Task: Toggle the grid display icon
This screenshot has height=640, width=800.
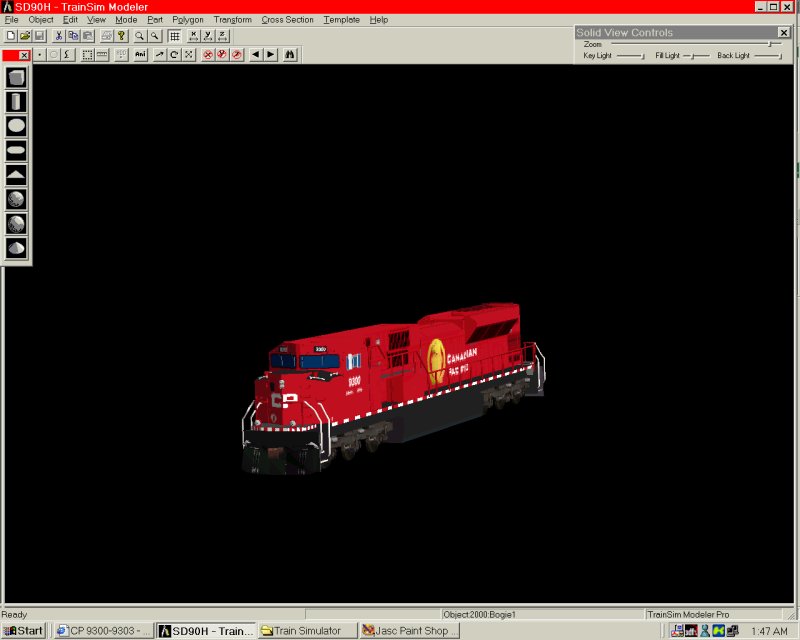Action: click(x=174, y=36)
